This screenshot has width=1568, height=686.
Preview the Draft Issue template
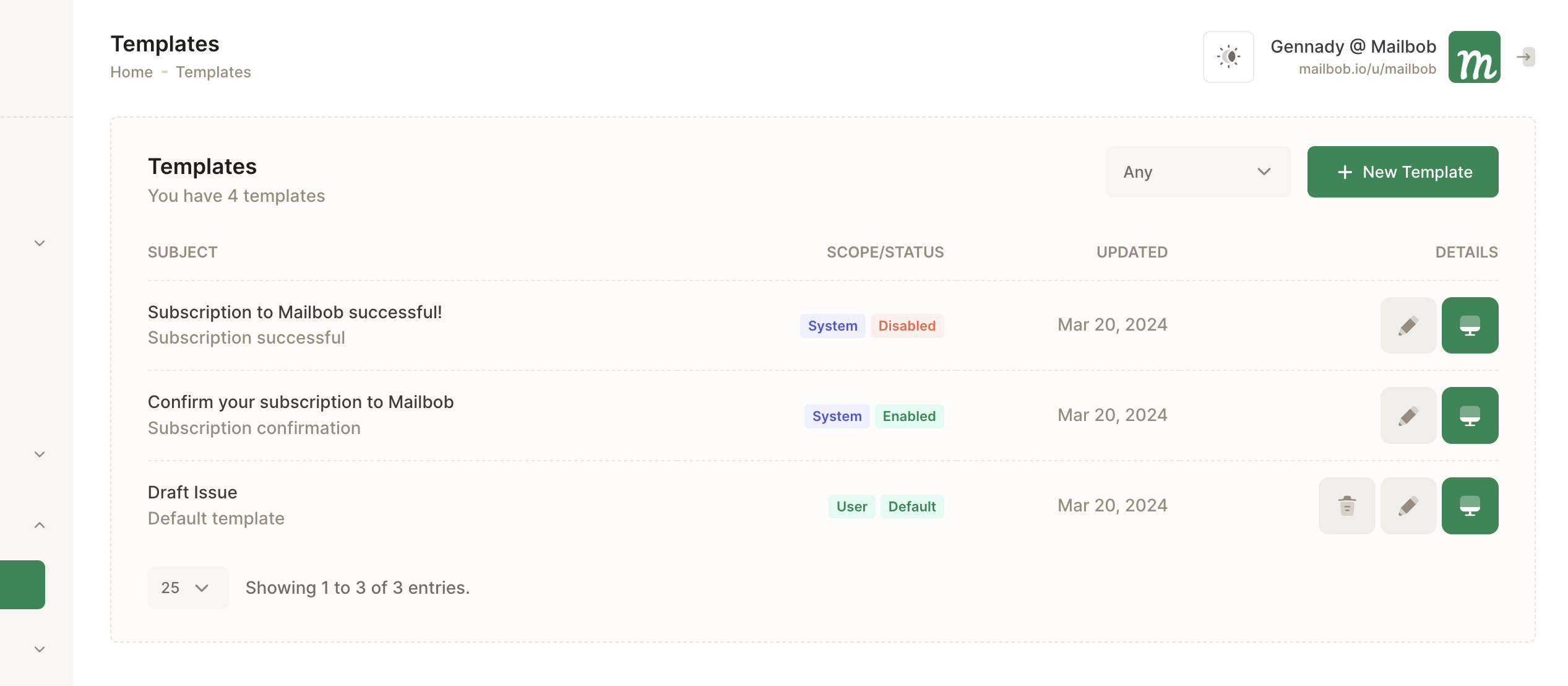1470,506
